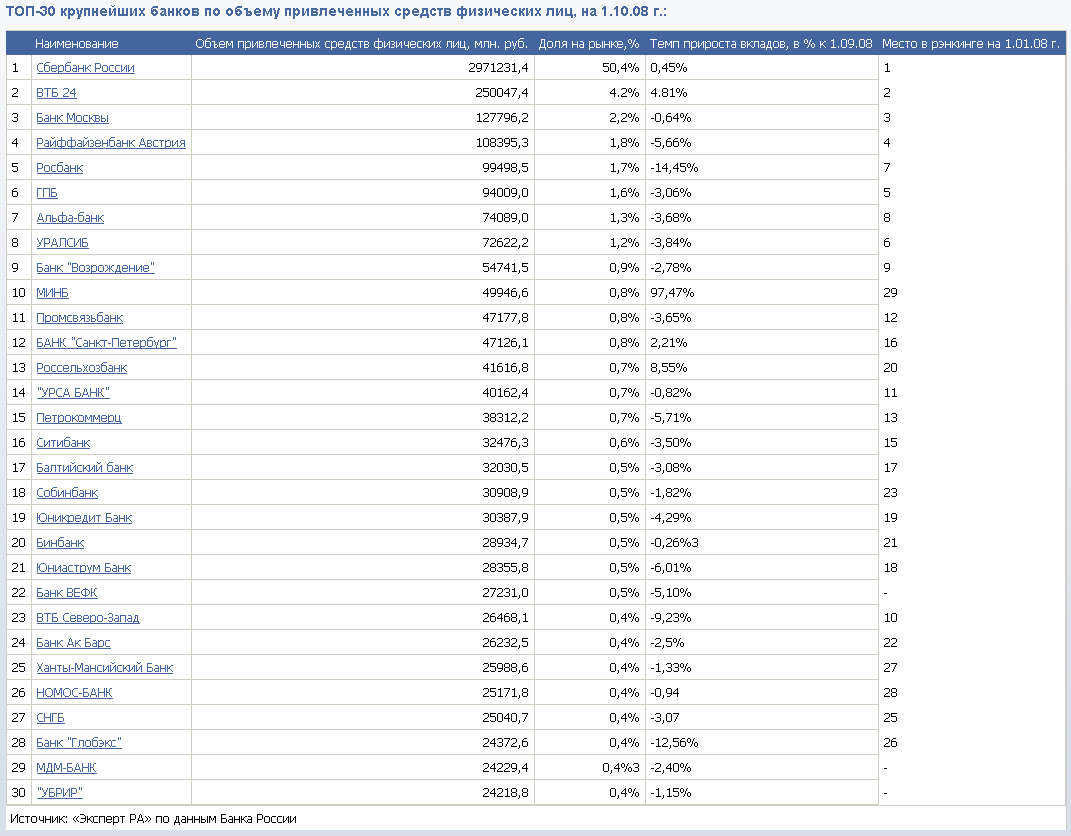Viewport: 1071px width, 836px height.
Task: Open the УРАЛСИБ link
Action: [x=62, y=242]
